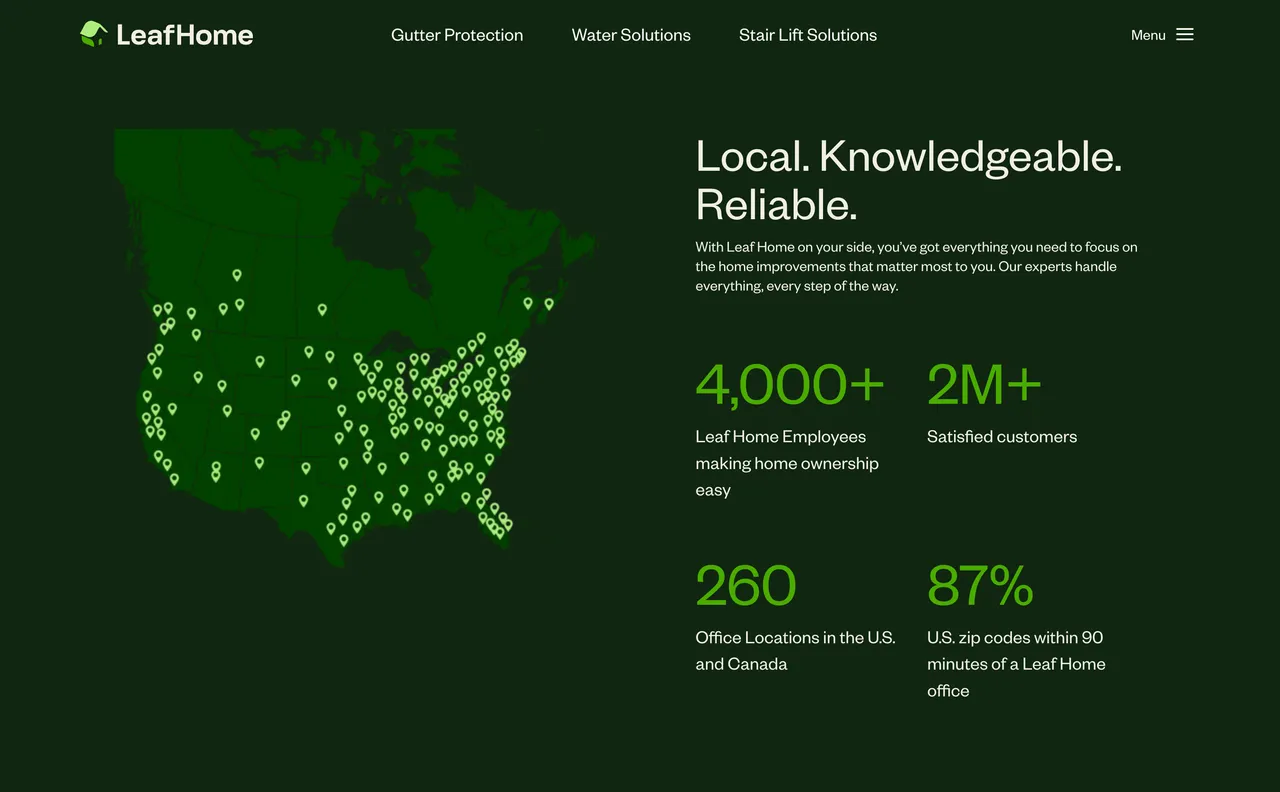
Task: Open the hamburger menu icon
Action: click(x=1185, y=35)
